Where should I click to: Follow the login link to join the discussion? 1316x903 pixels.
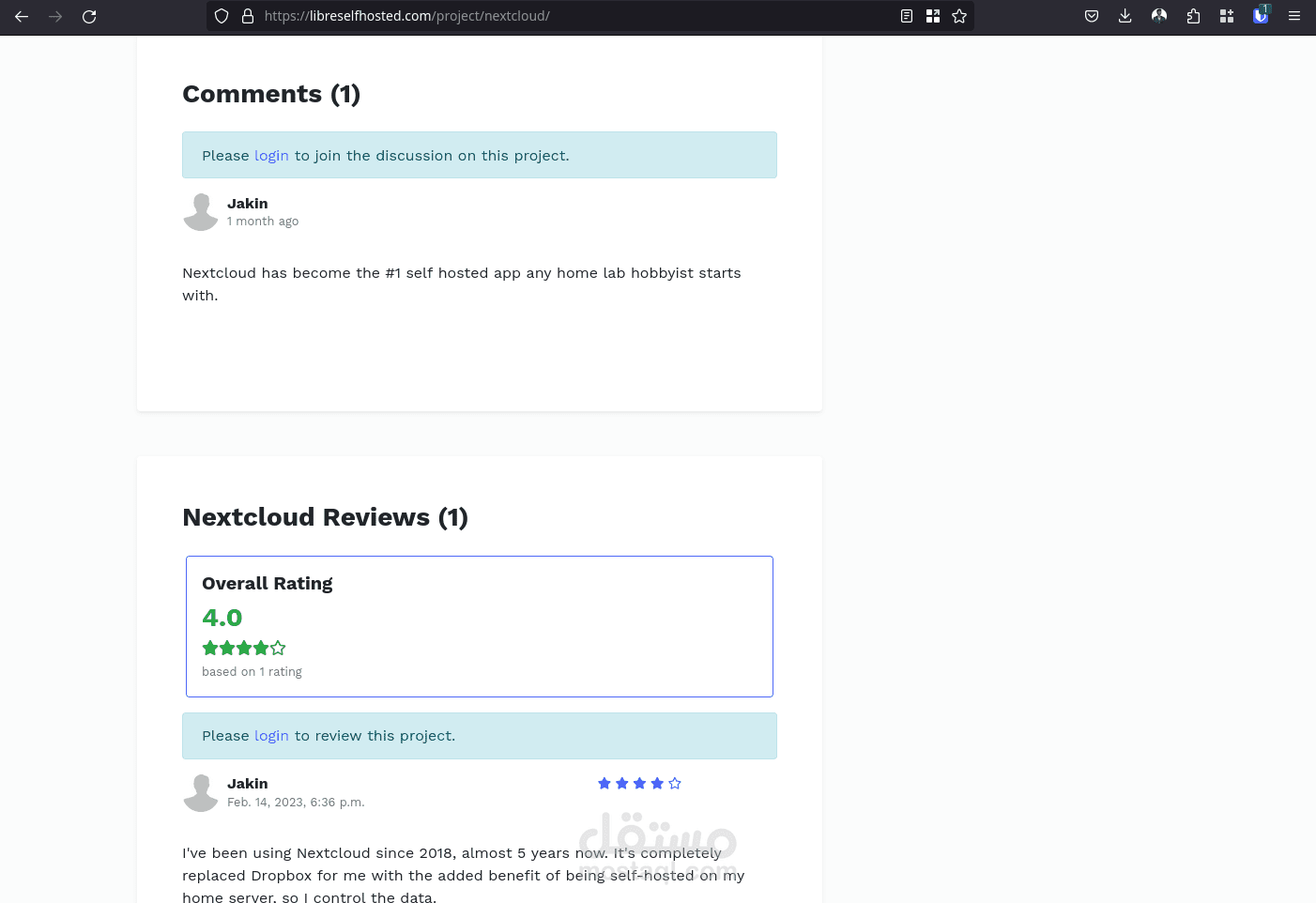[x=271, y=156]
